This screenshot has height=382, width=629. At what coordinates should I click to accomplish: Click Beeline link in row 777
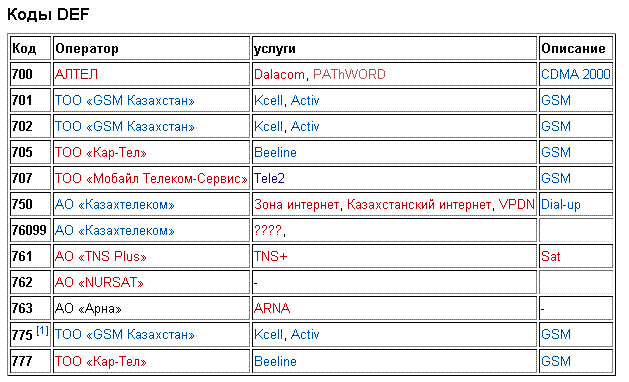click(x=275, y=362)
